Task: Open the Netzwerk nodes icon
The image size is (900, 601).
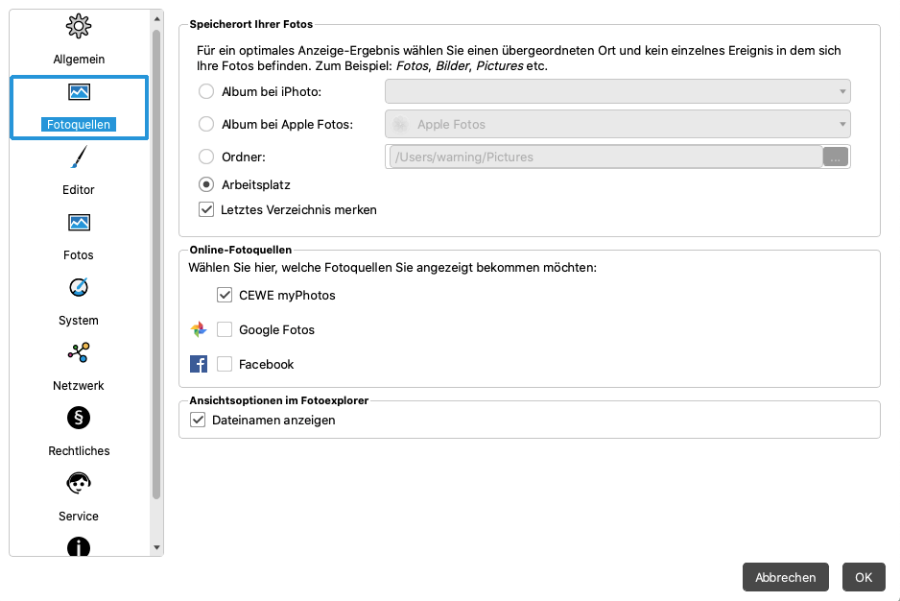Action: click(x=78, y=352)
